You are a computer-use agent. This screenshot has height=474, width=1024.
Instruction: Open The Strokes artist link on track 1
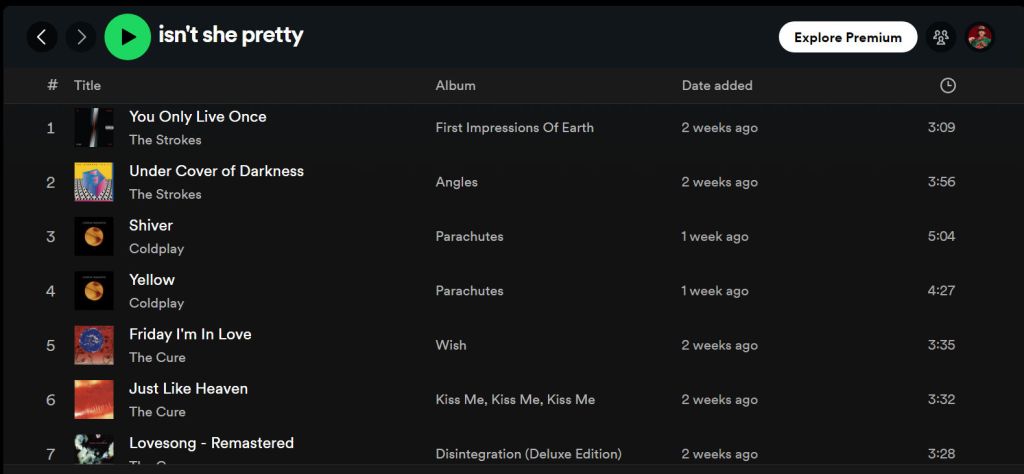165,140
